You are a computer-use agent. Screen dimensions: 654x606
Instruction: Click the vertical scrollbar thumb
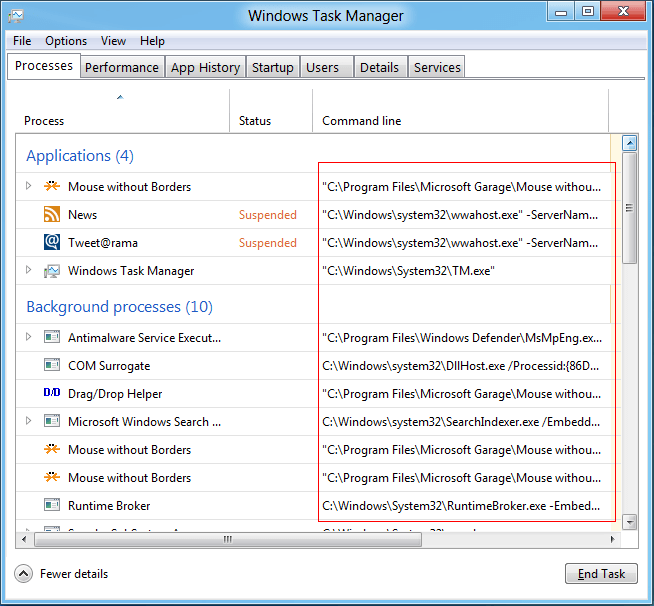[x=629, y=208]
